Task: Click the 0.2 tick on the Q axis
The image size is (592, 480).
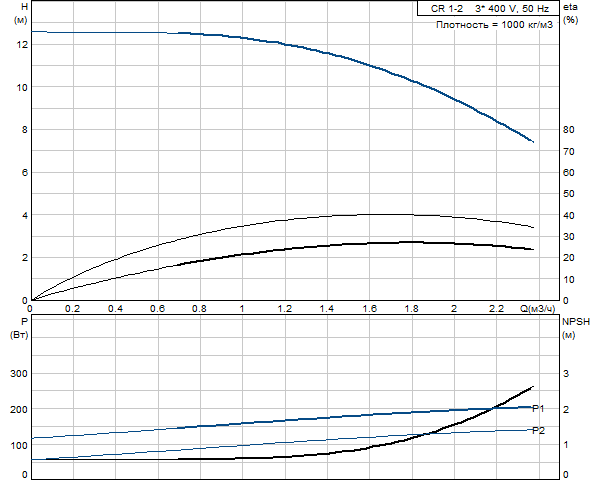Action: [x=72, y=309]
